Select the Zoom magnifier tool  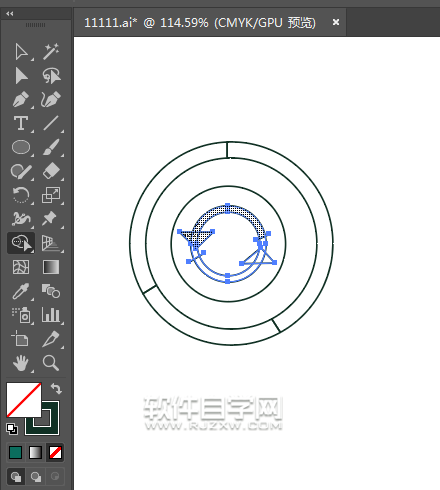tap(51, 363)
